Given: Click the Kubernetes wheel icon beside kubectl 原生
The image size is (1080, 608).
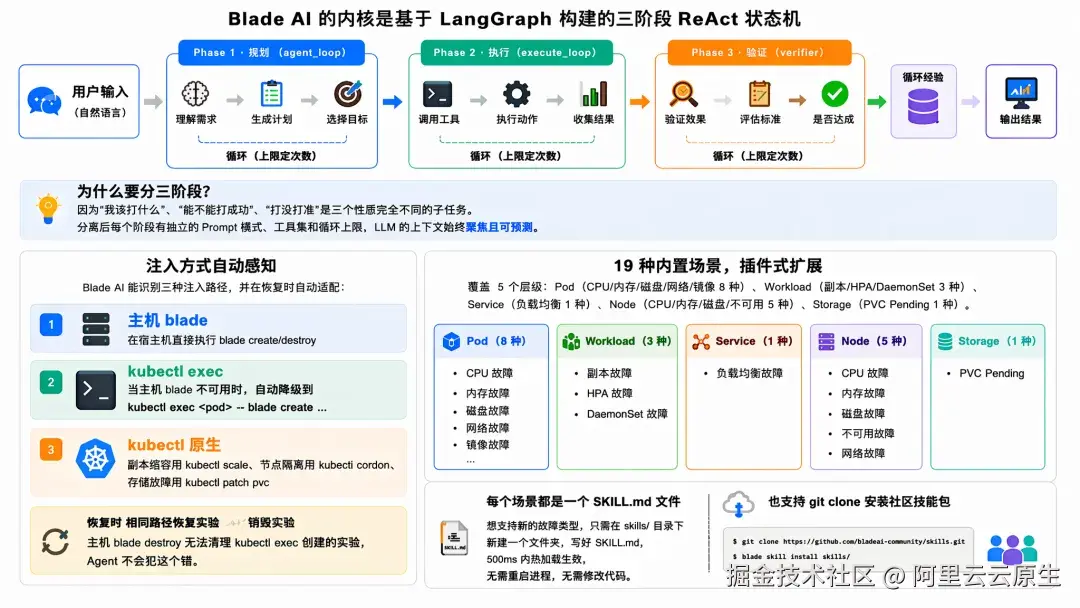Looking at the screenshot, I should tap(95, 459).
